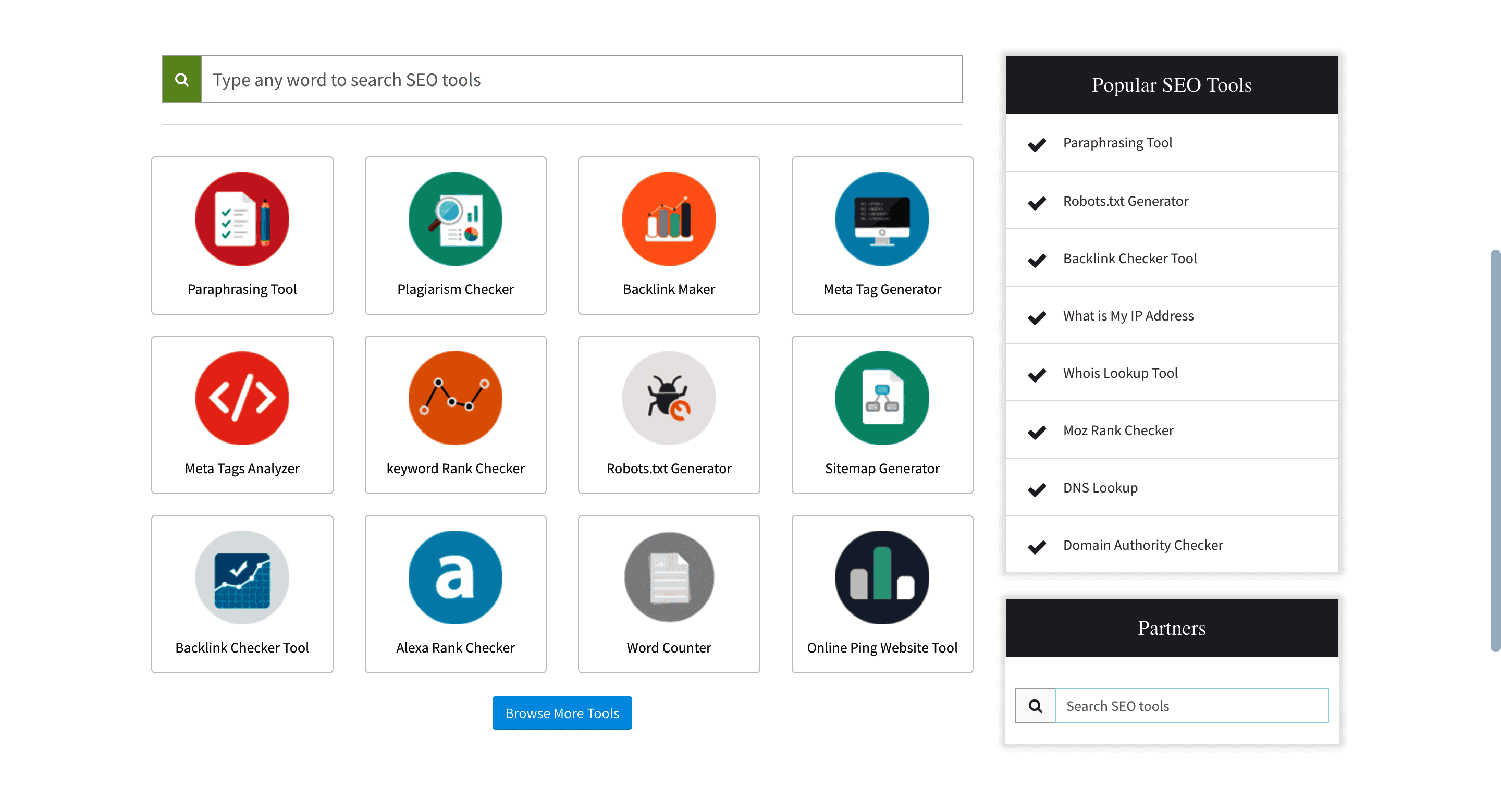Select the Alexa Rank Checker icon
The width and height of the screenshot is (1501, 812).
click(x=455, y=577)
